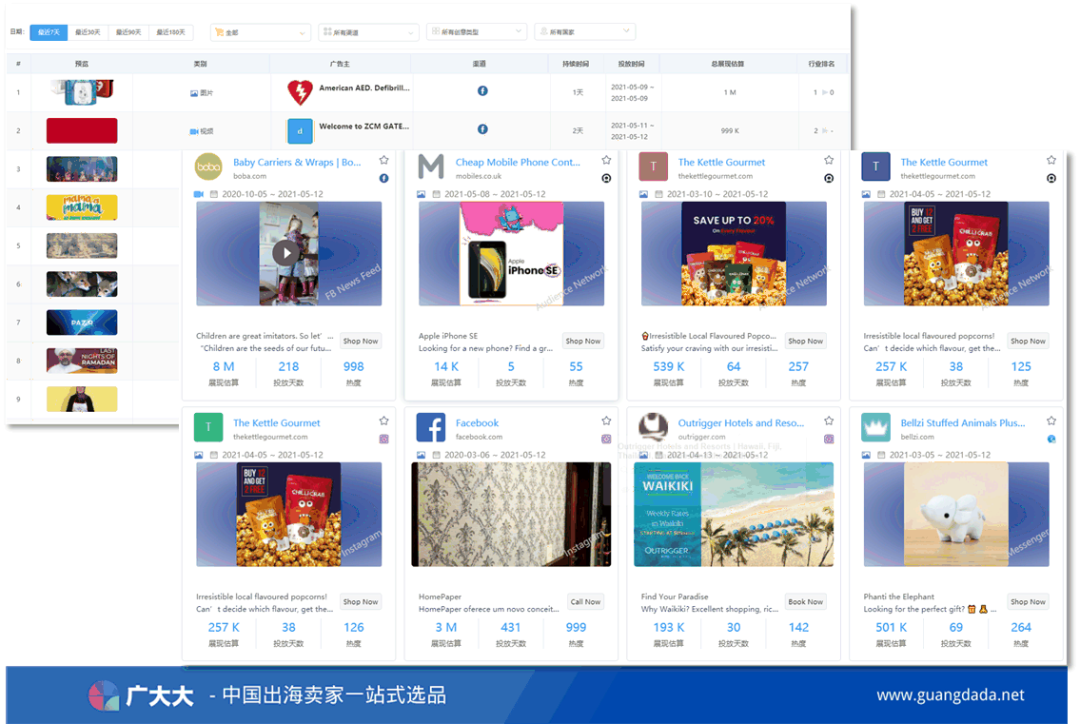Open the iPhone SE ad creative image
The height and width of the screenshot is (724, 1080).
512,254
